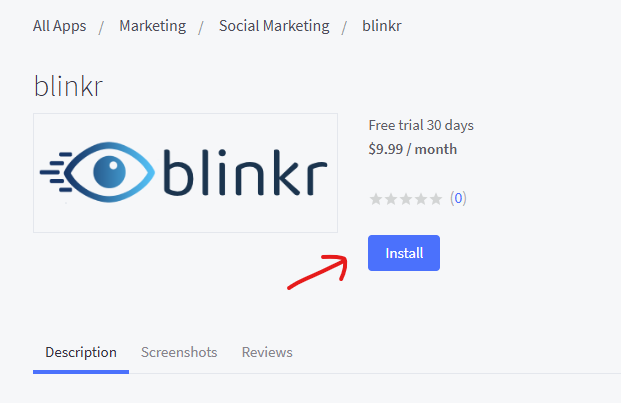Go to the All Apps breadcrumb
The image size is (621, 403).
[x=59, y=26]
